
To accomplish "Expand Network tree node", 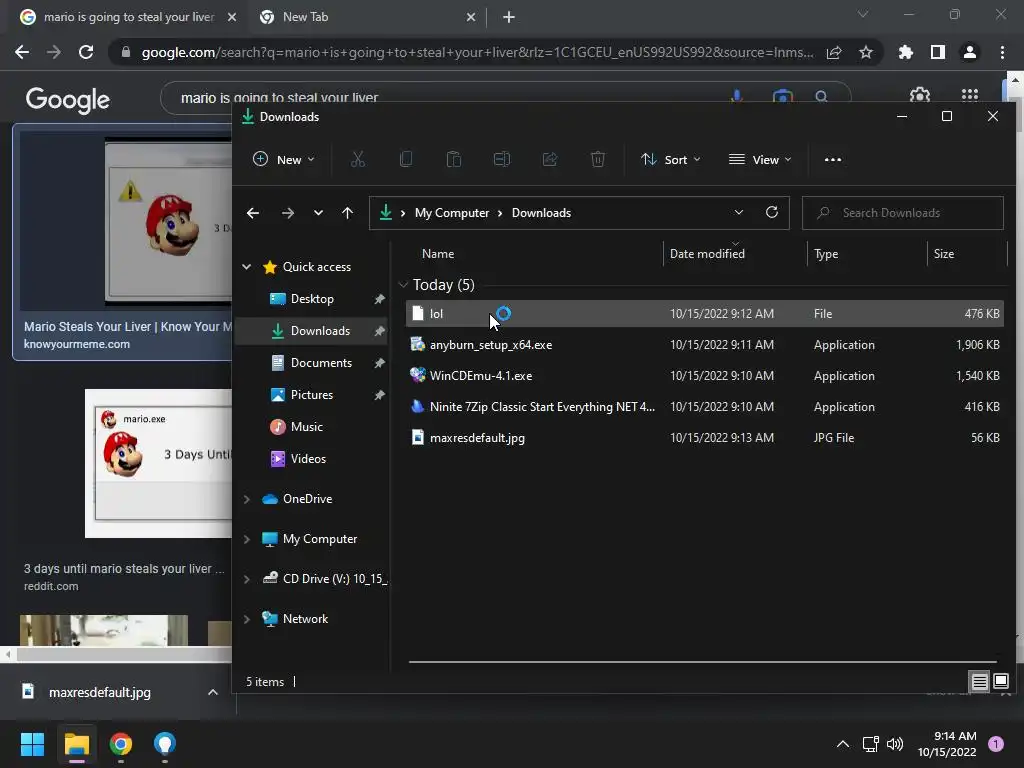I will point(247,619).
